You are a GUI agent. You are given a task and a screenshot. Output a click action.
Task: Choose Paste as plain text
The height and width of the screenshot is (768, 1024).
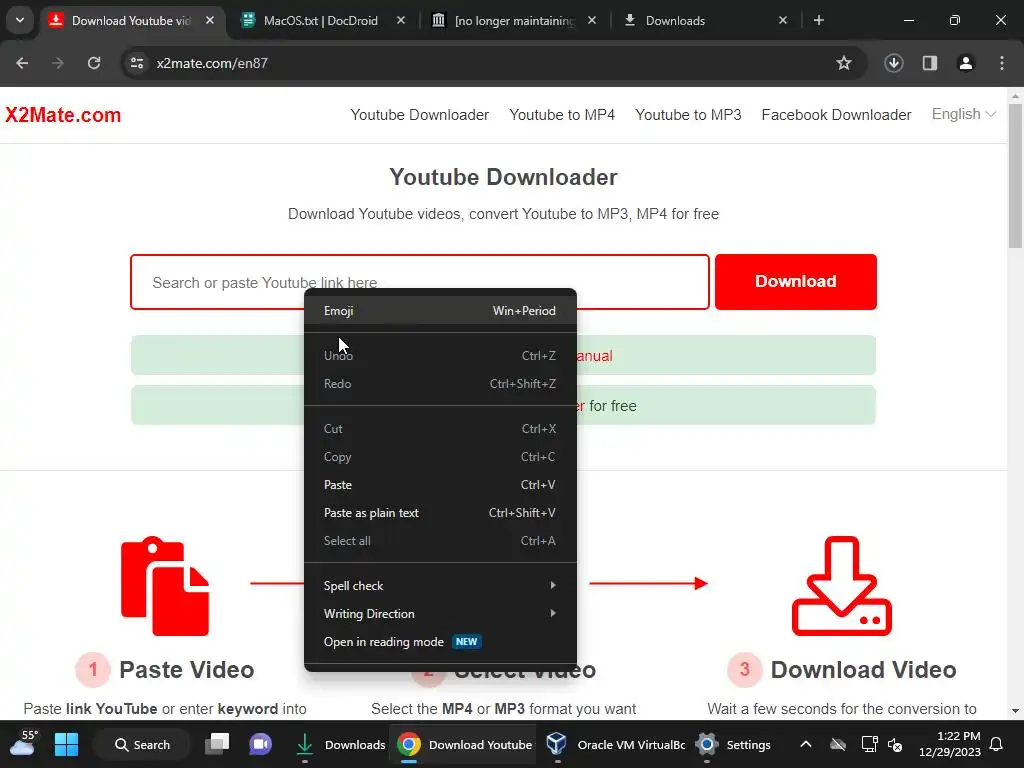point(440,513)
